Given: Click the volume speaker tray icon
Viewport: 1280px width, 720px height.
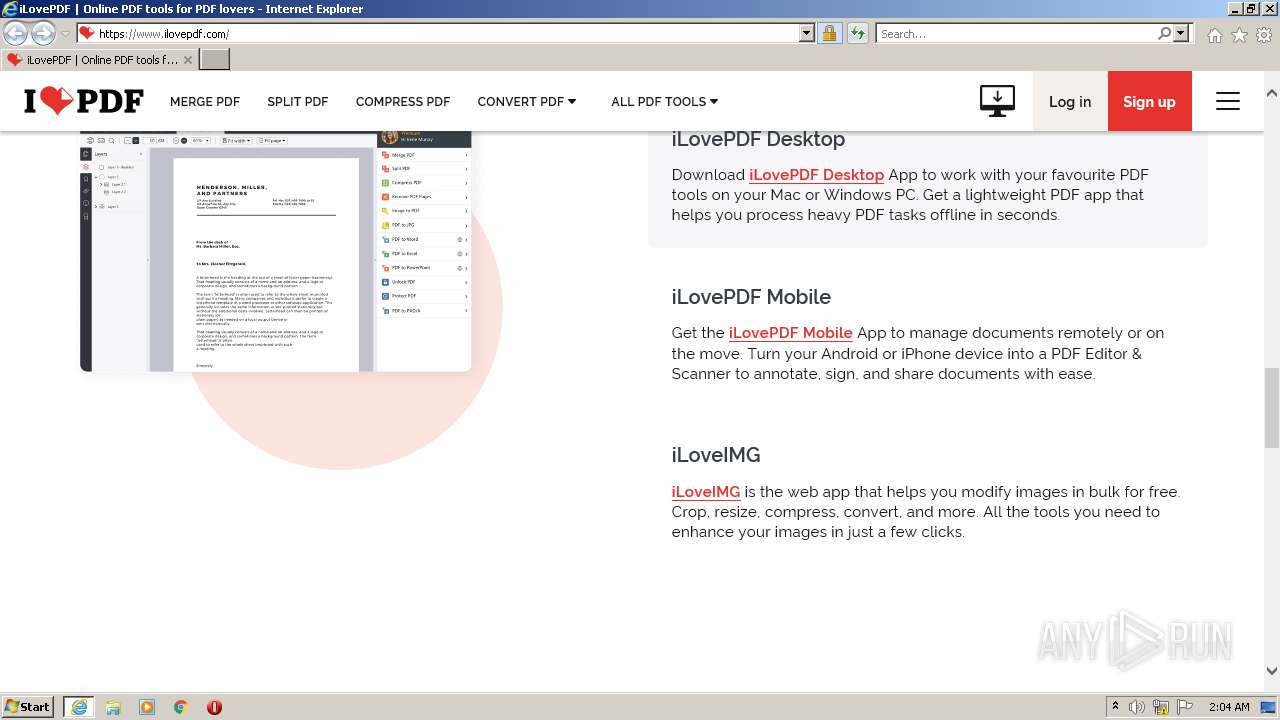Looking at the screenshot, I should pos(1137,707).
